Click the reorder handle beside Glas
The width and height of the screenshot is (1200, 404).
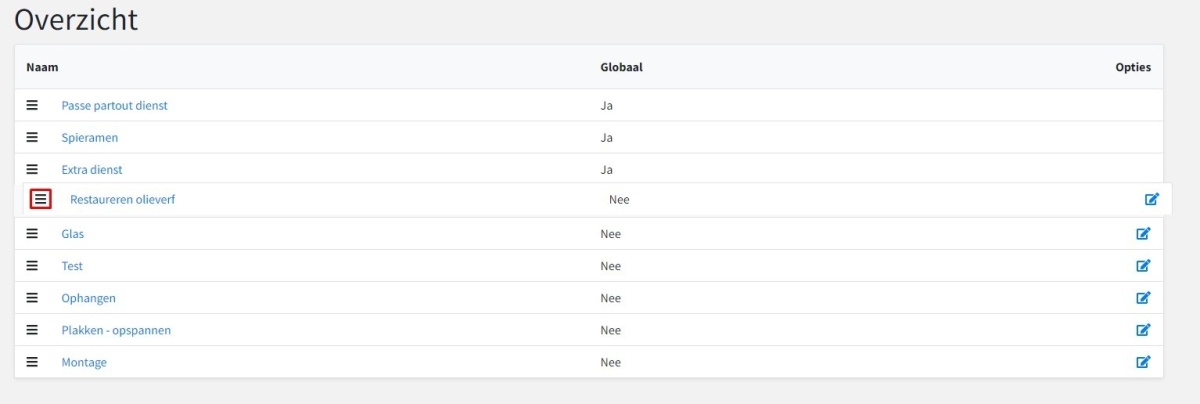click(x=32, y=233)
